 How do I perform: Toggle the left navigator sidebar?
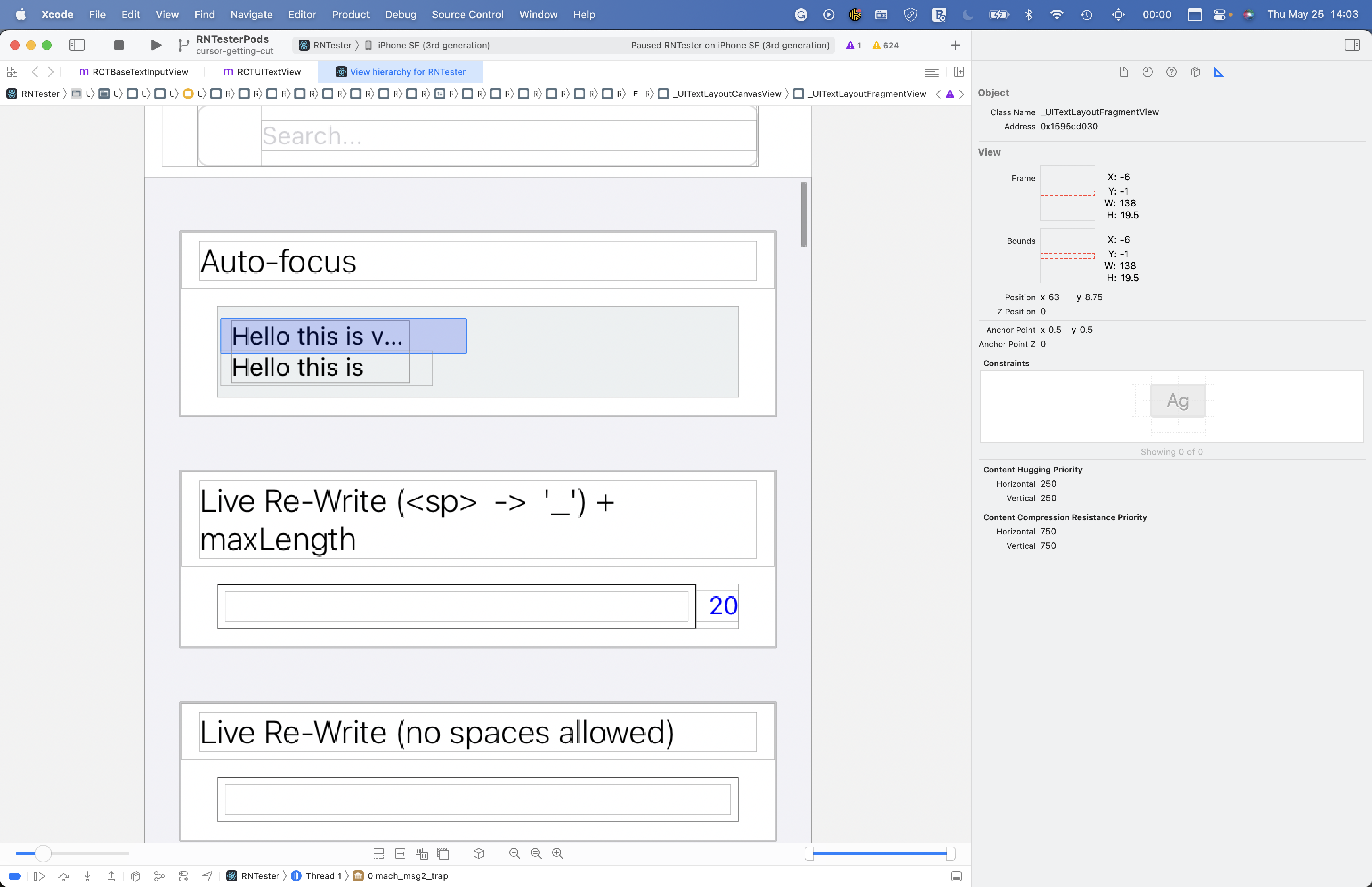click(77, 45)
